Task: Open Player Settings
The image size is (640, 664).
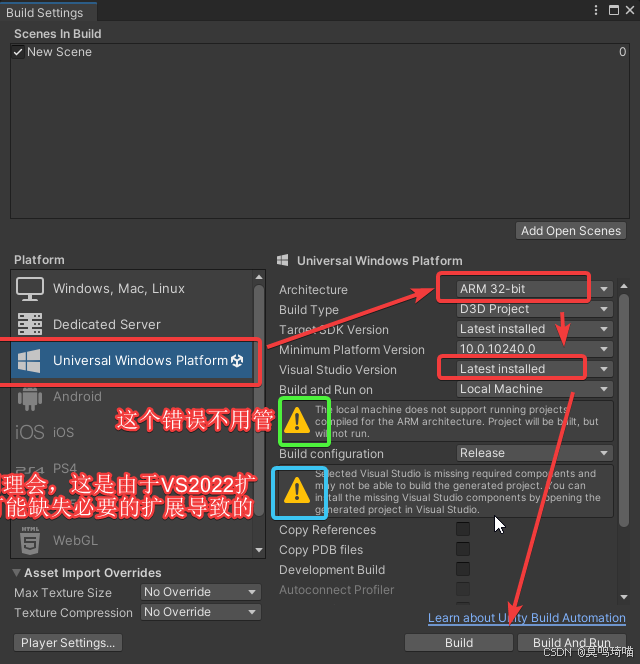Action: point(68,643)
